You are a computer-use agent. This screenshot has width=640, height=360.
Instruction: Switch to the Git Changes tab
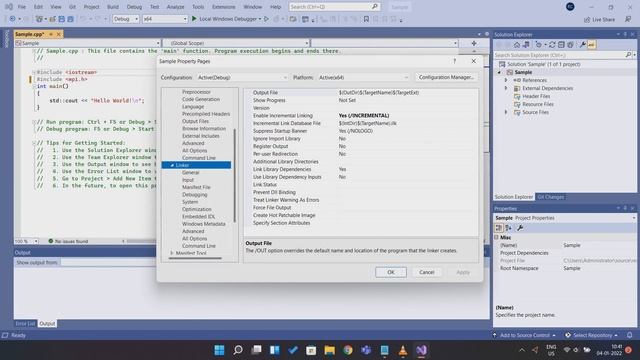tap(550, 197)
